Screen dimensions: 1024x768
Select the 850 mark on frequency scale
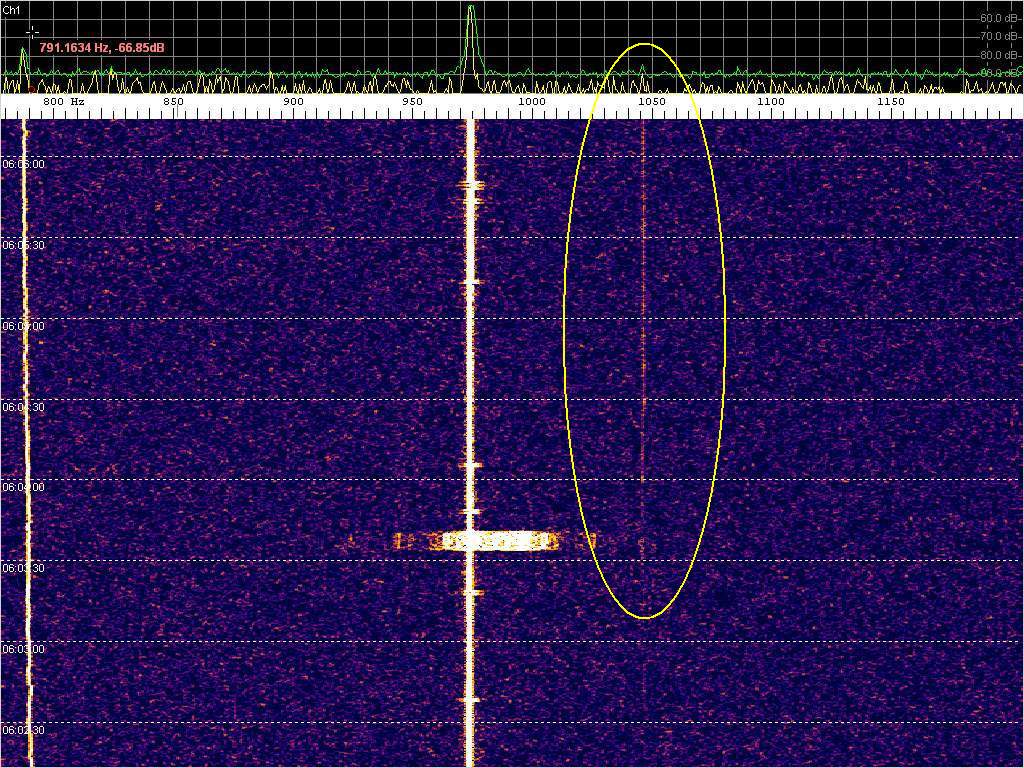click(x=173, y=102)
